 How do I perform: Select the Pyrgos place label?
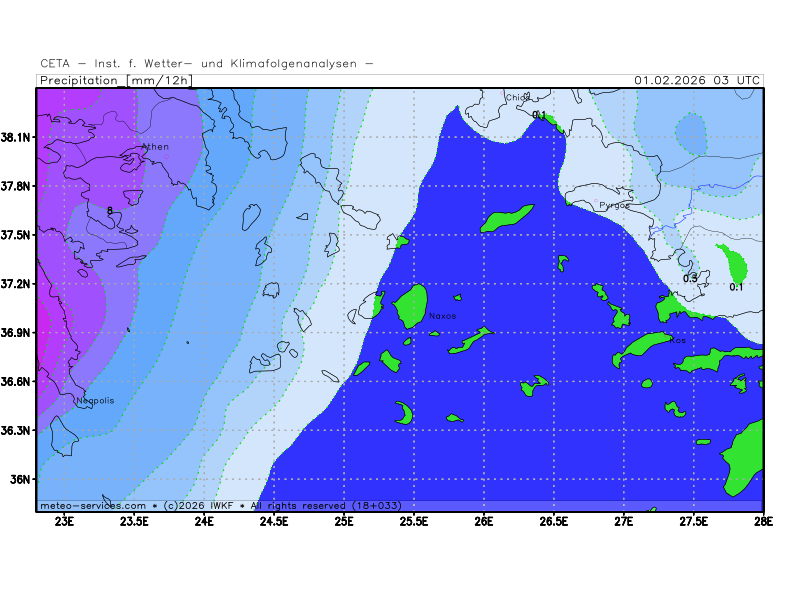click(614, 205)
